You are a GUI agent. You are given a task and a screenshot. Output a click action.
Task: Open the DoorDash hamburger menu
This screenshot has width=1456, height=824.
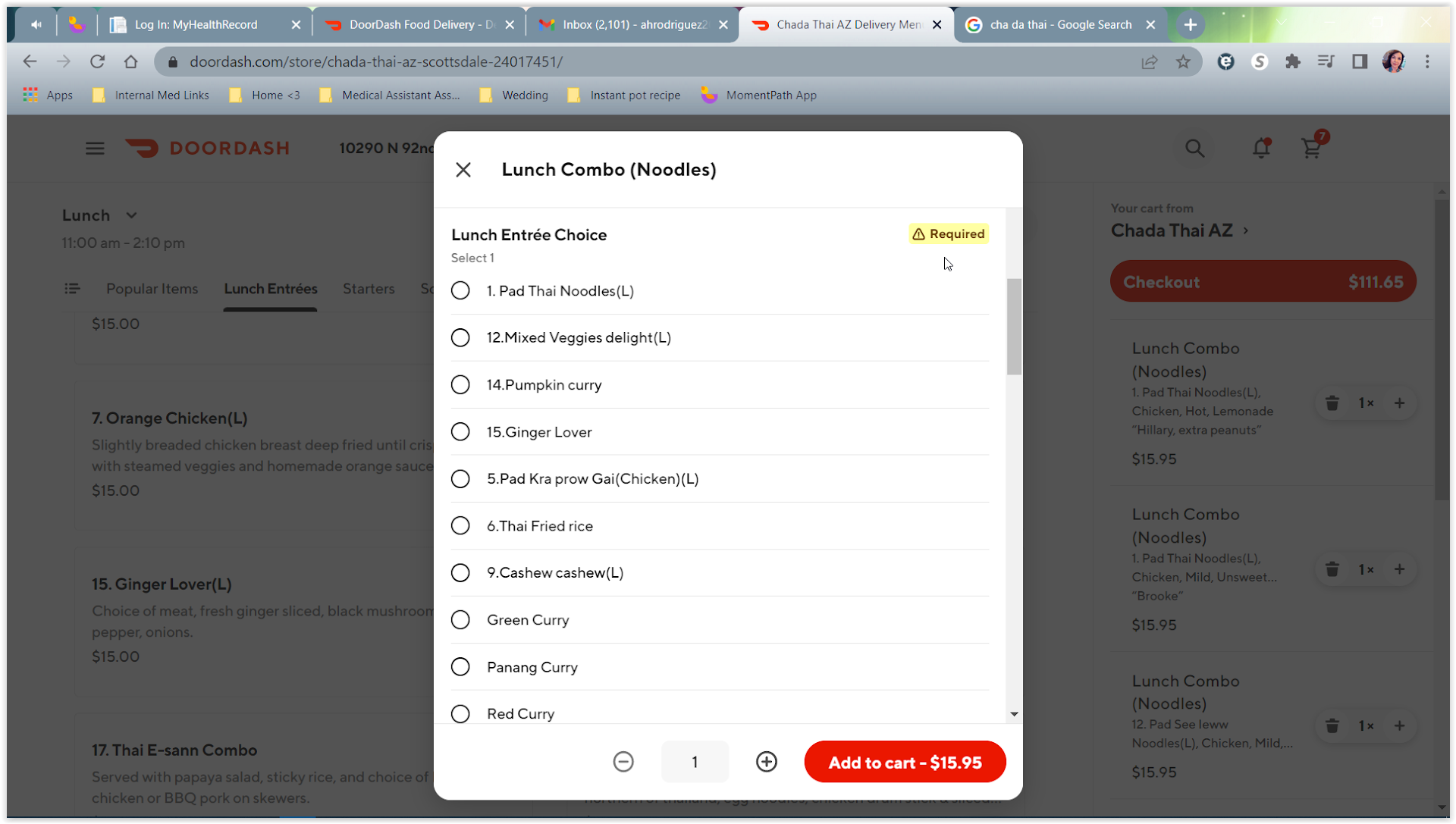95,149
